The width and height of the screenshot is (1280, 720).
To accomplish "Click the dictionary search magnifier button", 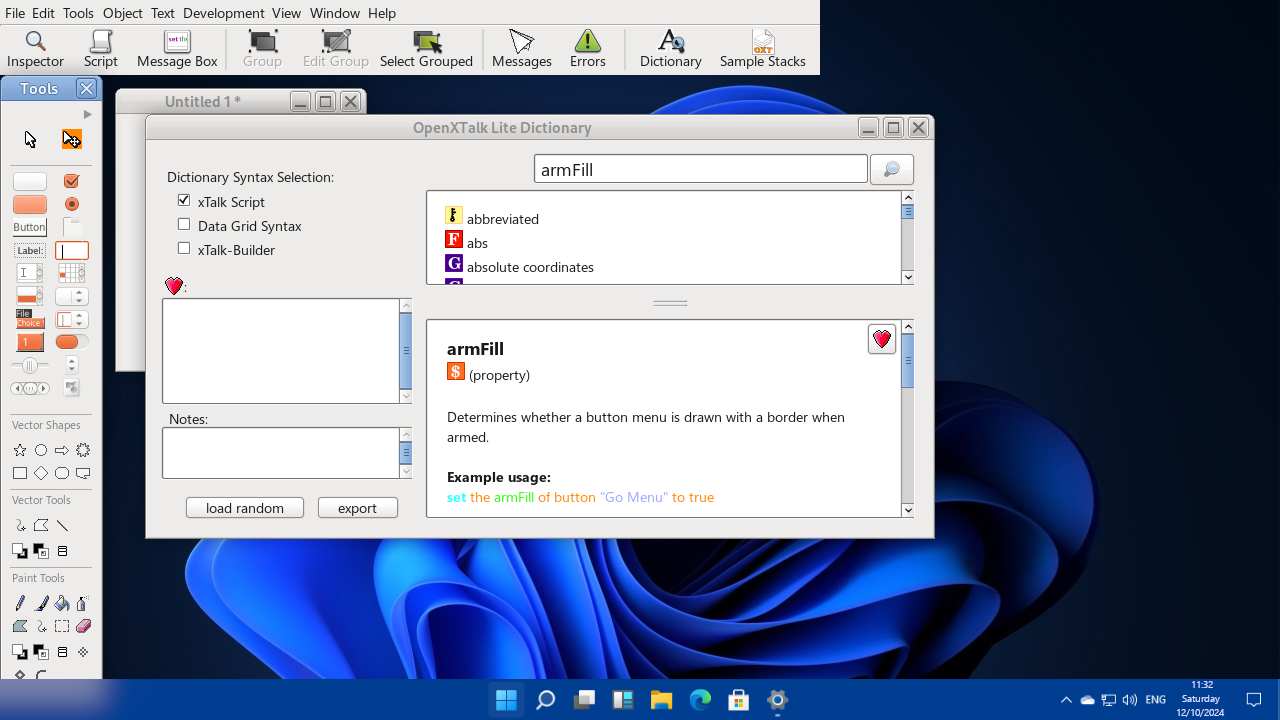I will [x=892, y=169].
